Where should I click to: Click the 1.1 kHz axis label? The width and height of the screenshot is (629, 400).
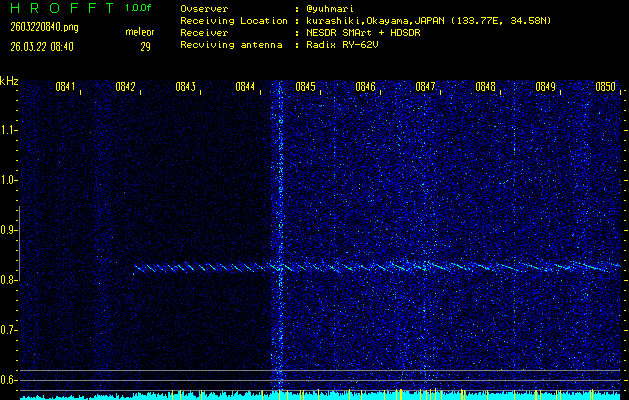pyautogui.click(x=7, y=130)
